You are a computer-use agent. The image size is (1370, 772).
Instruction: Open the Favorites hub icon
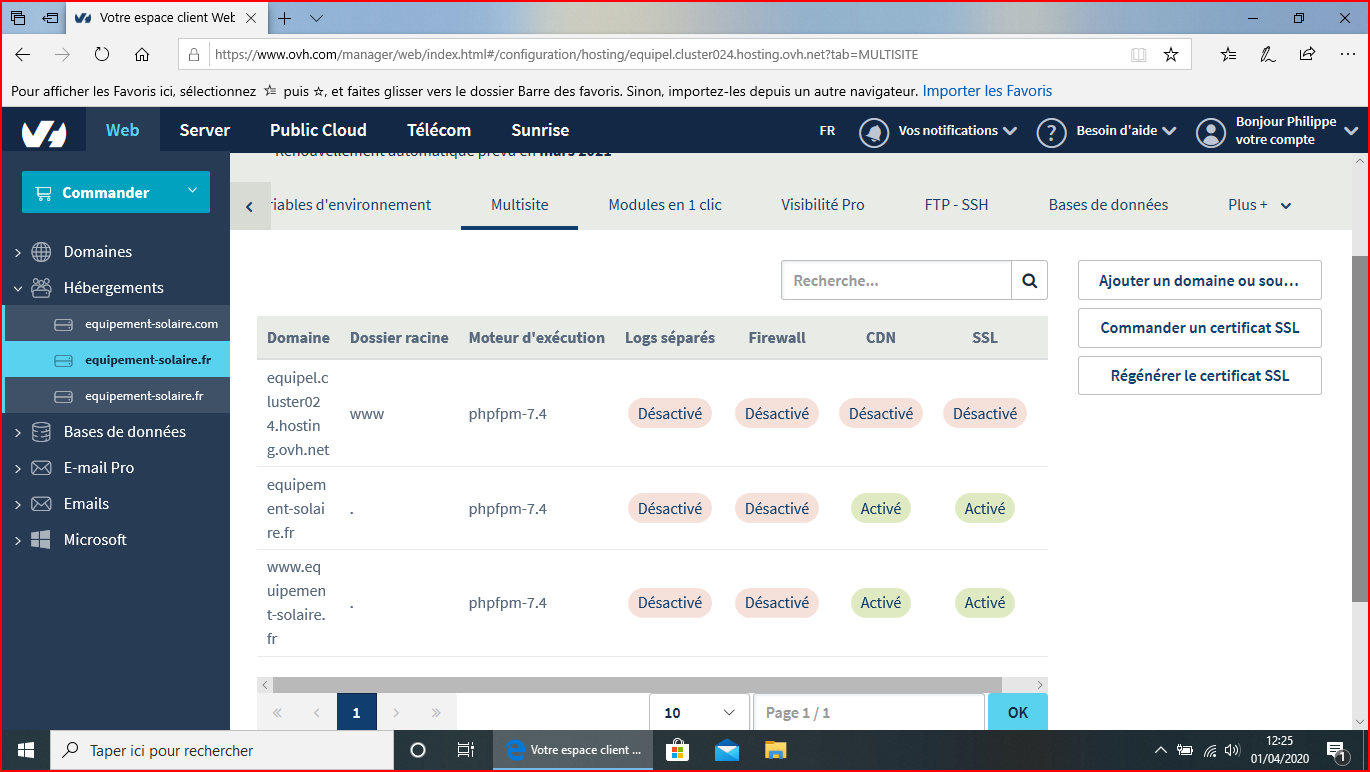(x=1229, y=54)
